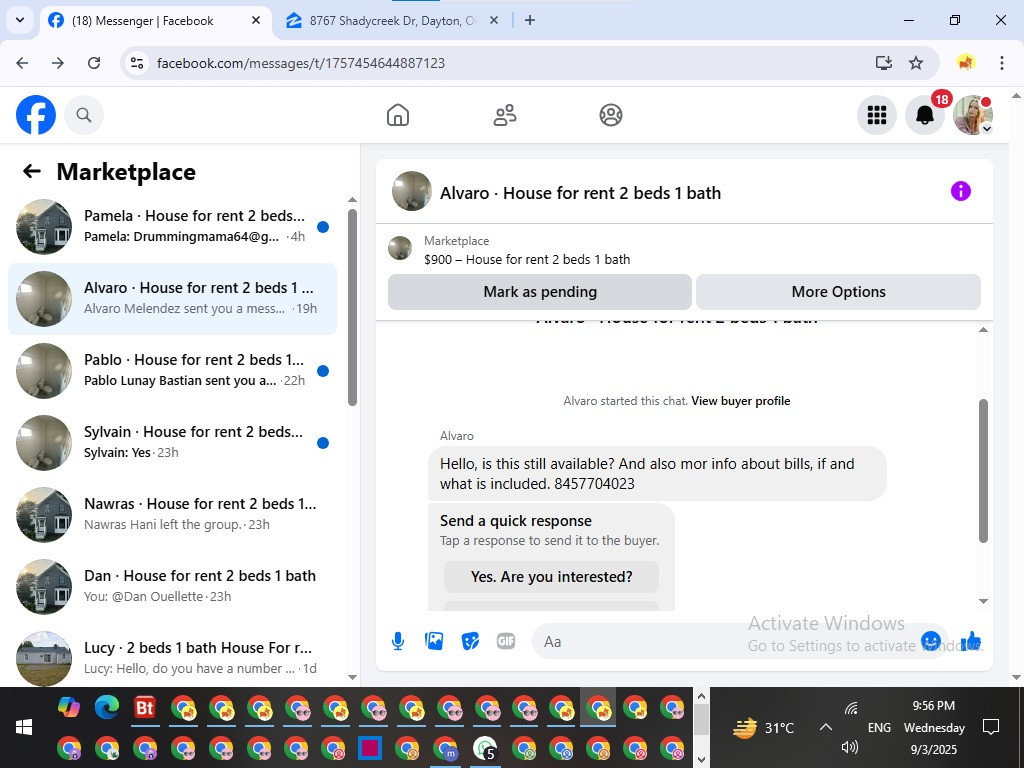Open Sylvain's House for rent conversation
The height and width of the screenshot is (768, 1024).
pyautogui.click(x=172, y=442)
